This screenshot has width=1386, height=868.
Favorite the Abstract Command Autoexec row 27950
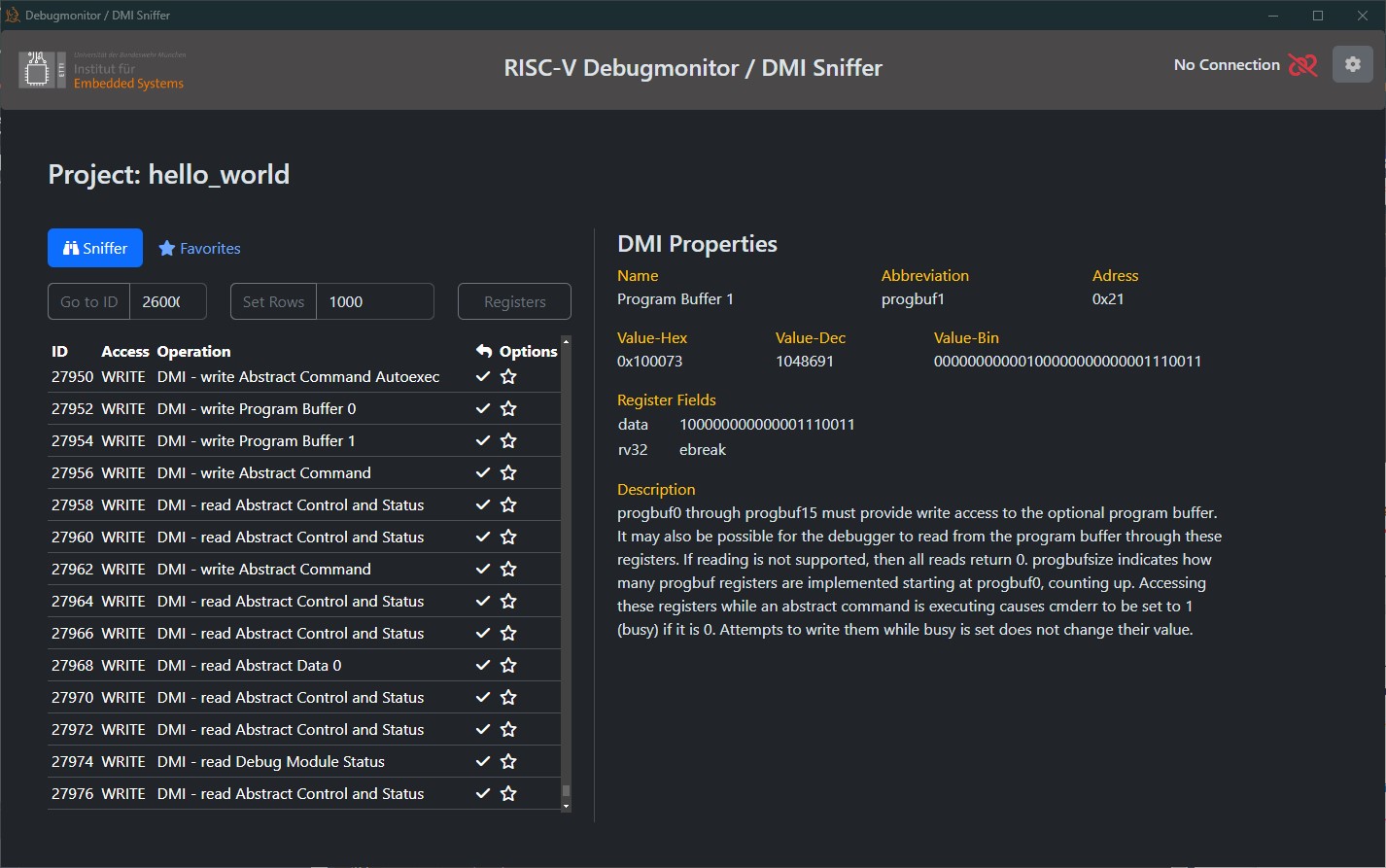click(x=508, y=377)
